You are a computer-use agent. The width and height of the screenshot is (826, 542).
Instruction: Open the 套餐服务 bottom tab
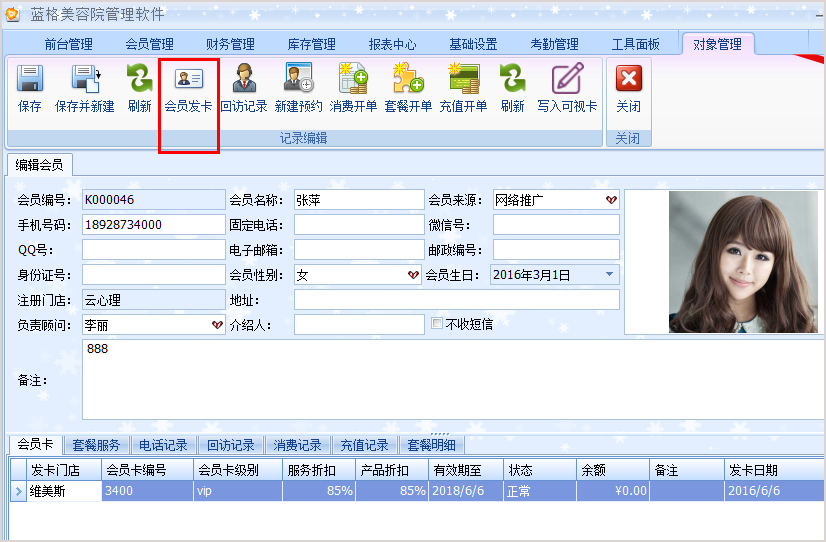pos(96,445)
